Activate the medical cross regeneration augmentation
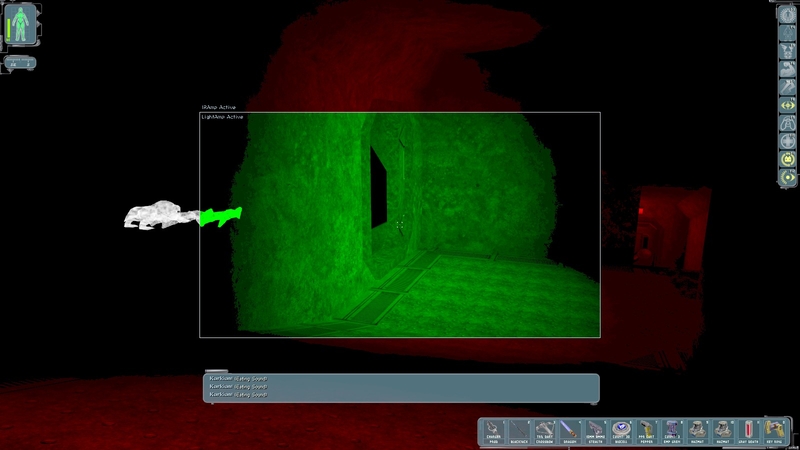Viewport: 800px width, 450px height. [x=787, y=141]
